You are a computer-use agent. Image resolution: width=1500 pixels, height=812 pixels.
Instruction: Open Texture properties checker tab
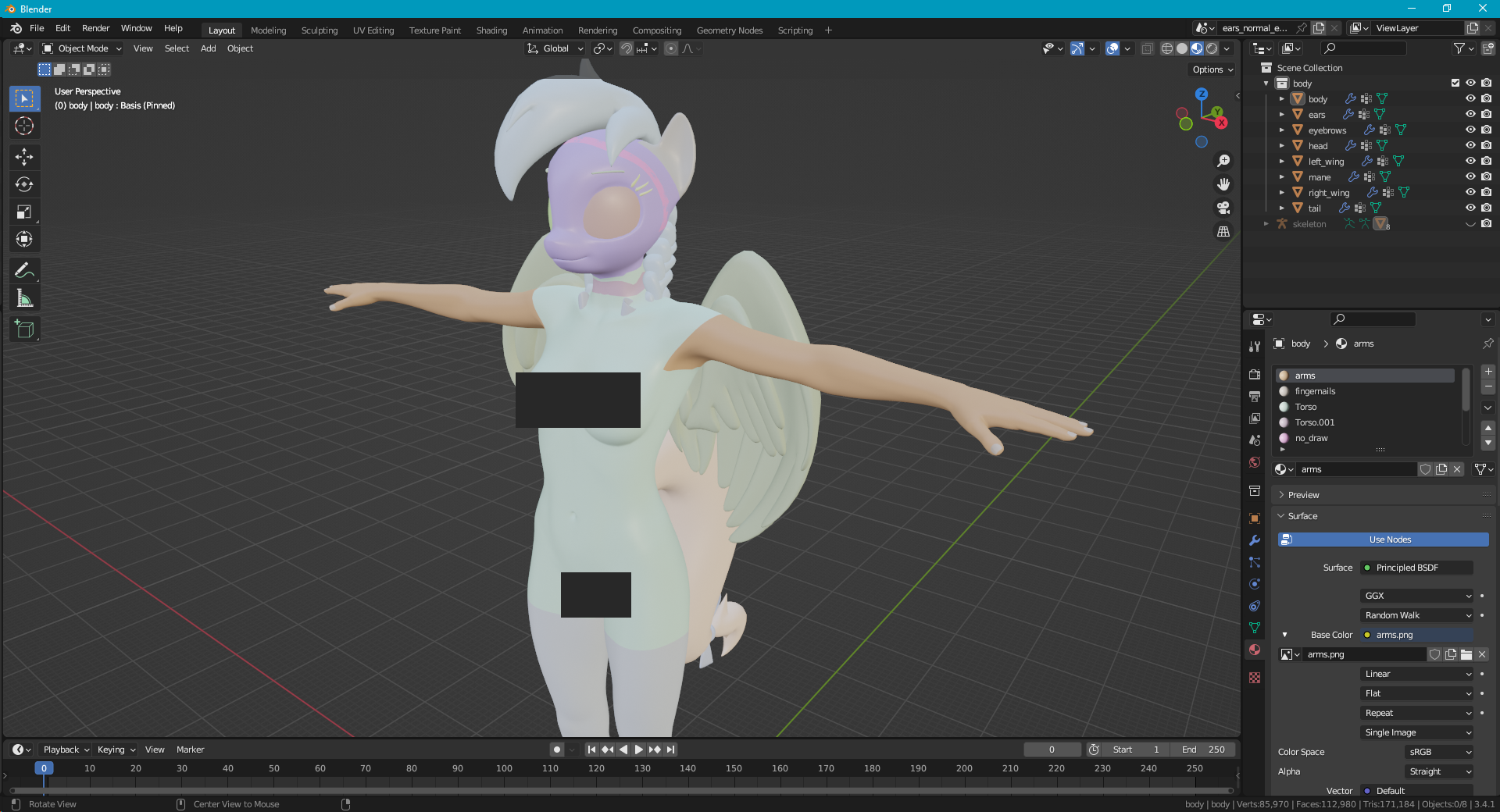coord(1255,678)
